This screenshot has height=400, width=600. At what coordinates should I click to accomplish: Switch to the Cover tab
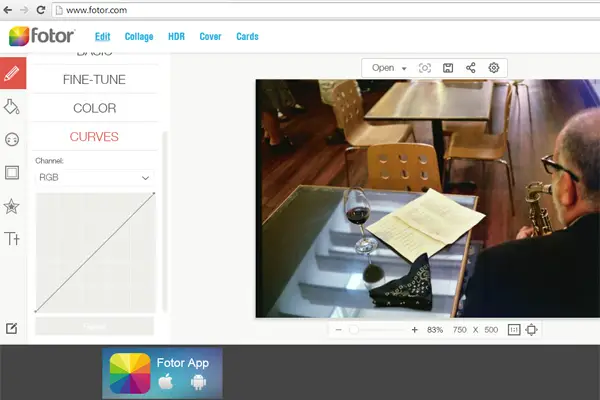(x=210, y=36)
